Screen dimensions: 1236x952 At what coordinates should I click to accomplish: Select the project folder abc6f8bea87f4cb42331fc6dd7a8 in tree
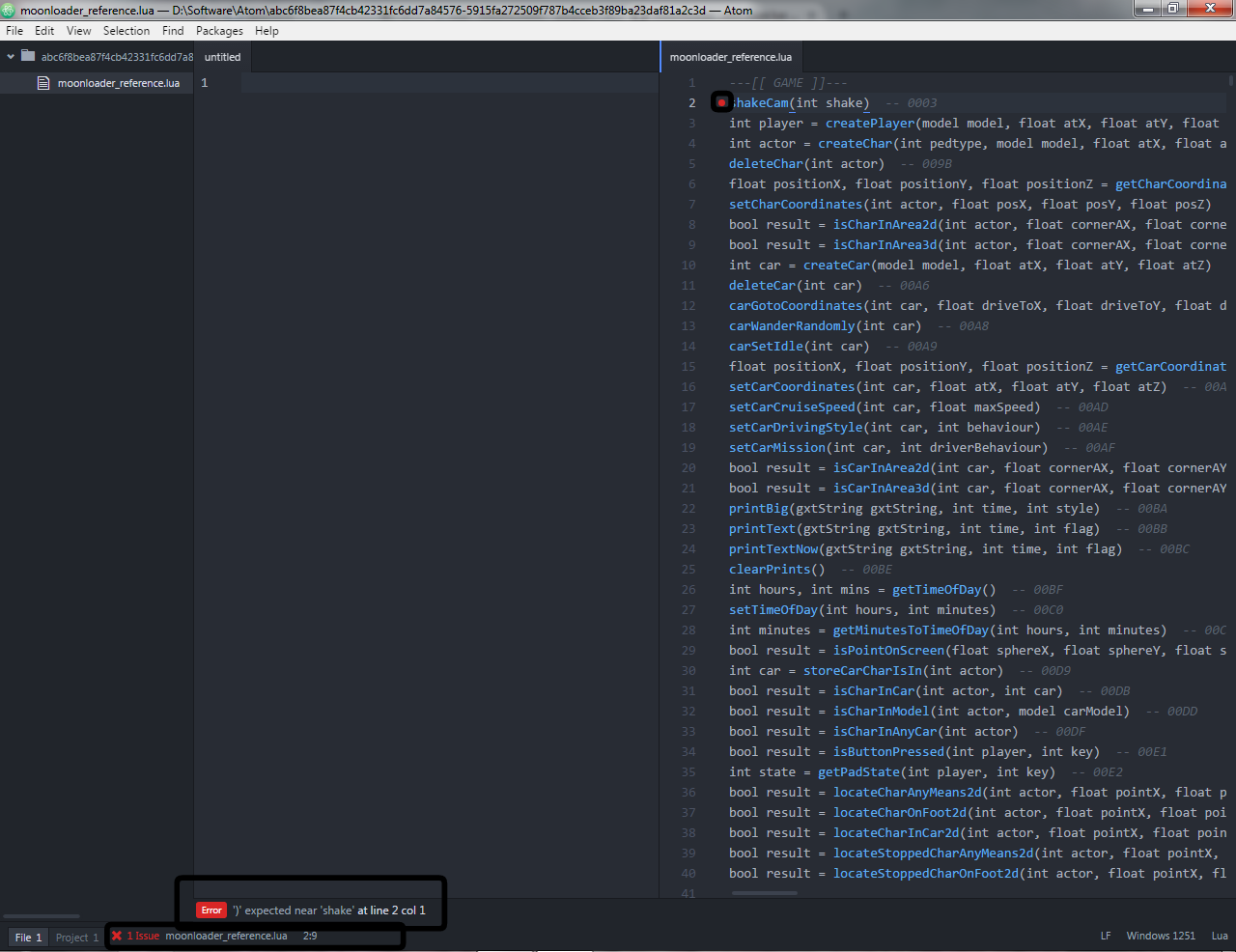click(117, 57)
